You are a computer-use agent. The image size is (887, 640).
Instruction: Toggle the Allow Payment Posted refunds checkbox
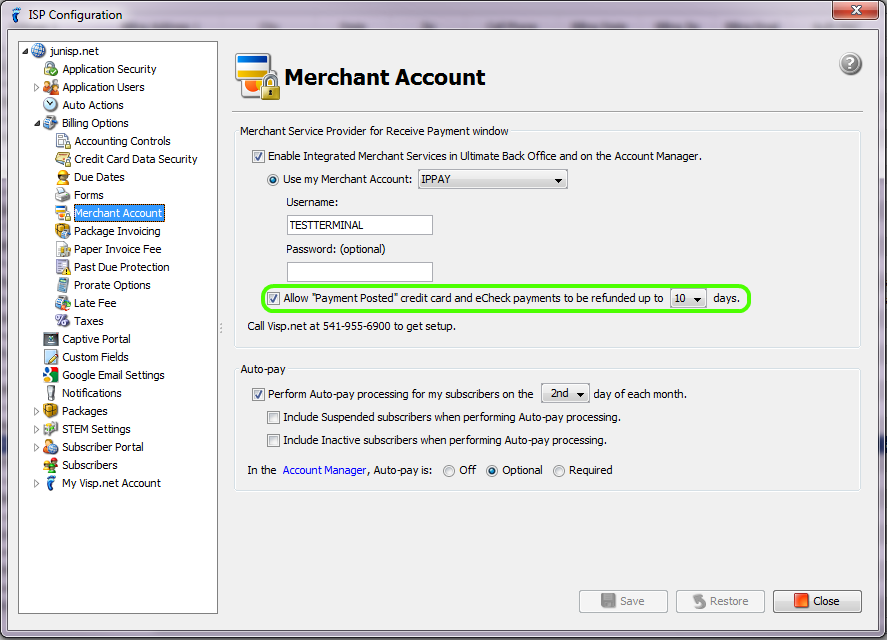click(274, 299)
